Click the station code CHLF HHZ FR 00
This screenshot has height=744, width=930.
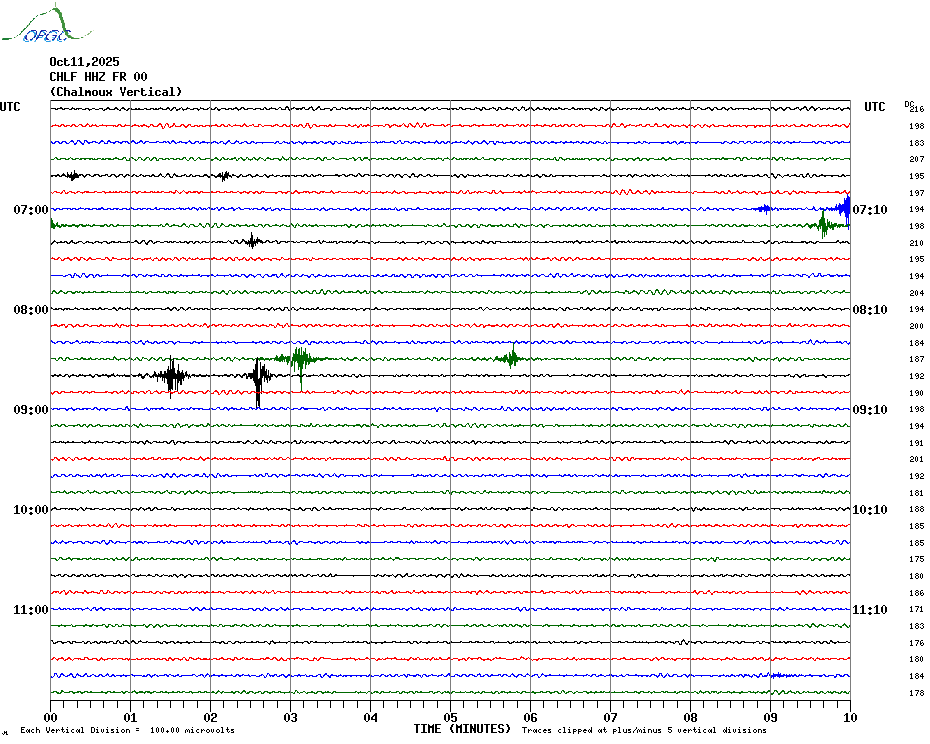98,77
